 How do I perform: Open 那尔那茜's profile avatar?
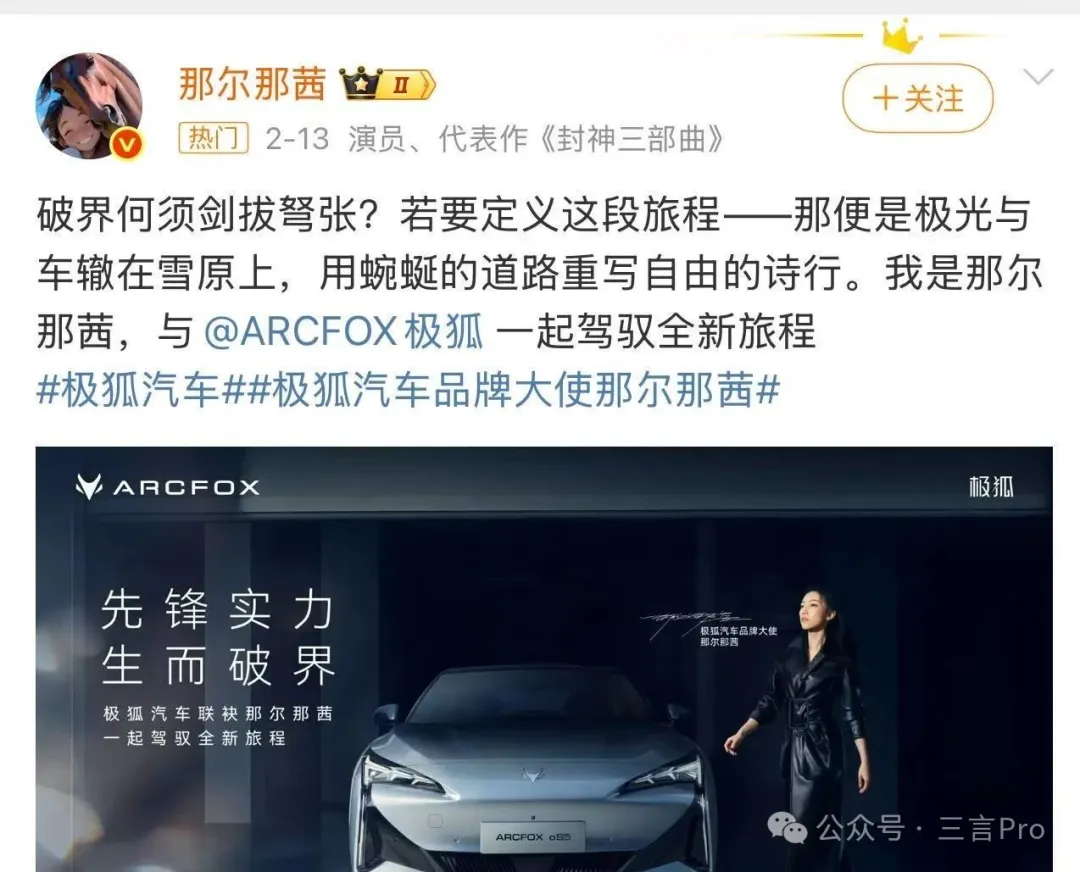pos(89,105)
